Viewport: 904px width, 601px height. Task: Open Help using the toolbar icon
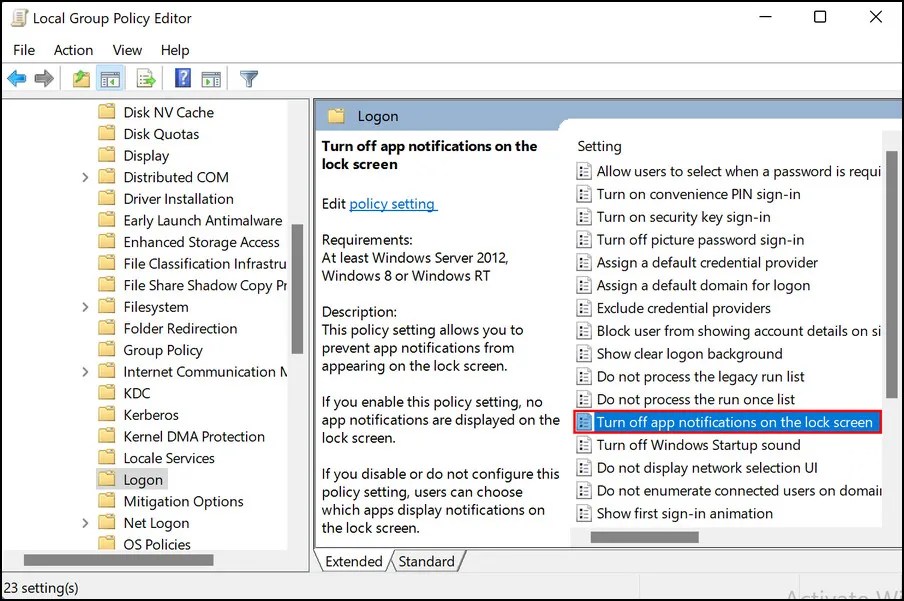point(182,78)
